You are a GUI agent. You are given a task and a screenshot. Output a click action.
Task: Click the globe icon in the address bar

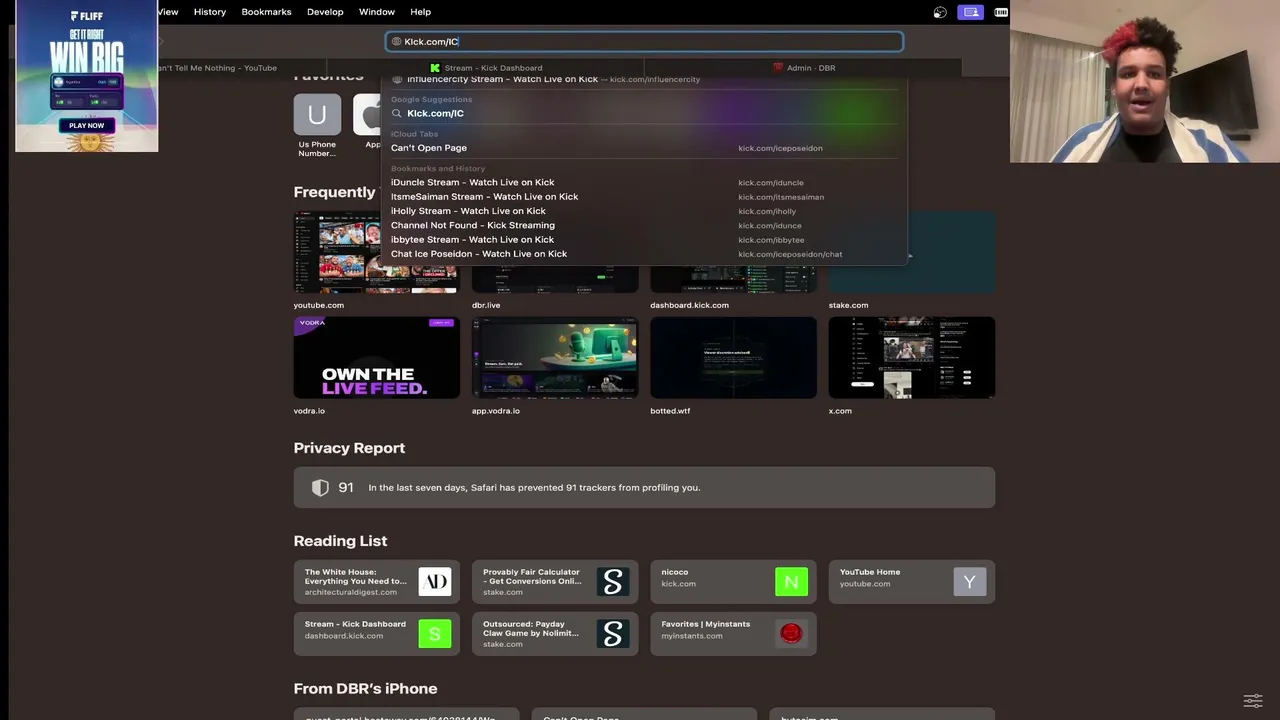396,42
